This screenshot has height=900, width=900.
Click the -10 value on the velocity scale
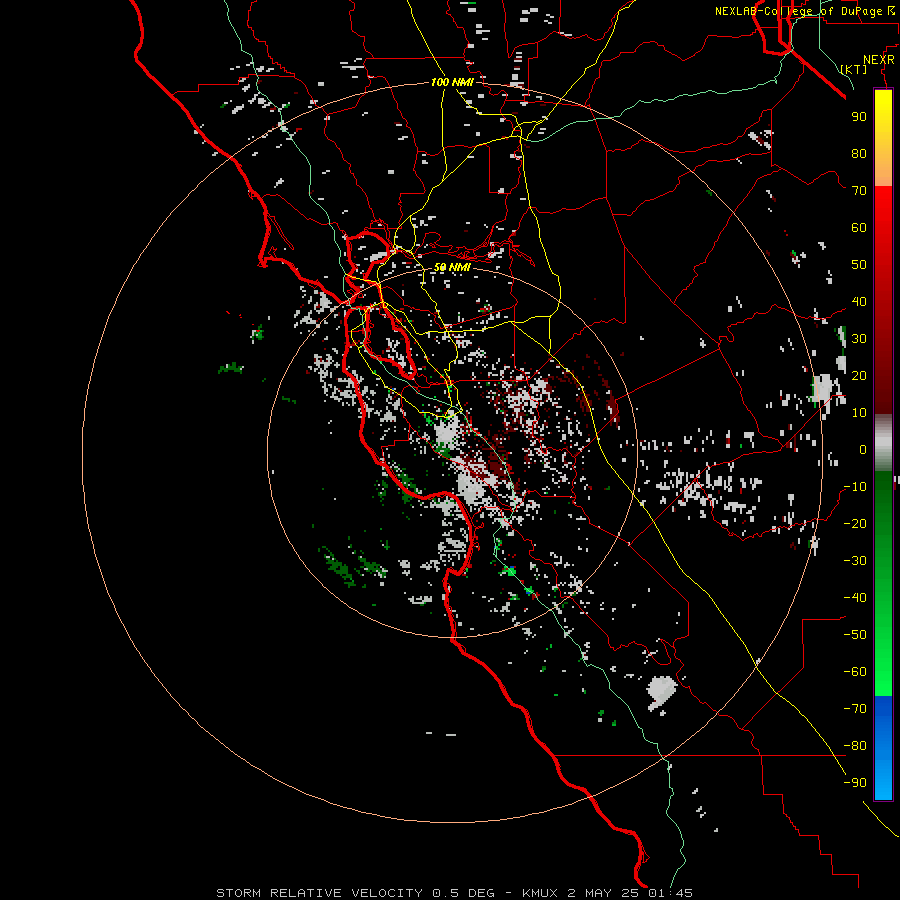tap(855, 487)
